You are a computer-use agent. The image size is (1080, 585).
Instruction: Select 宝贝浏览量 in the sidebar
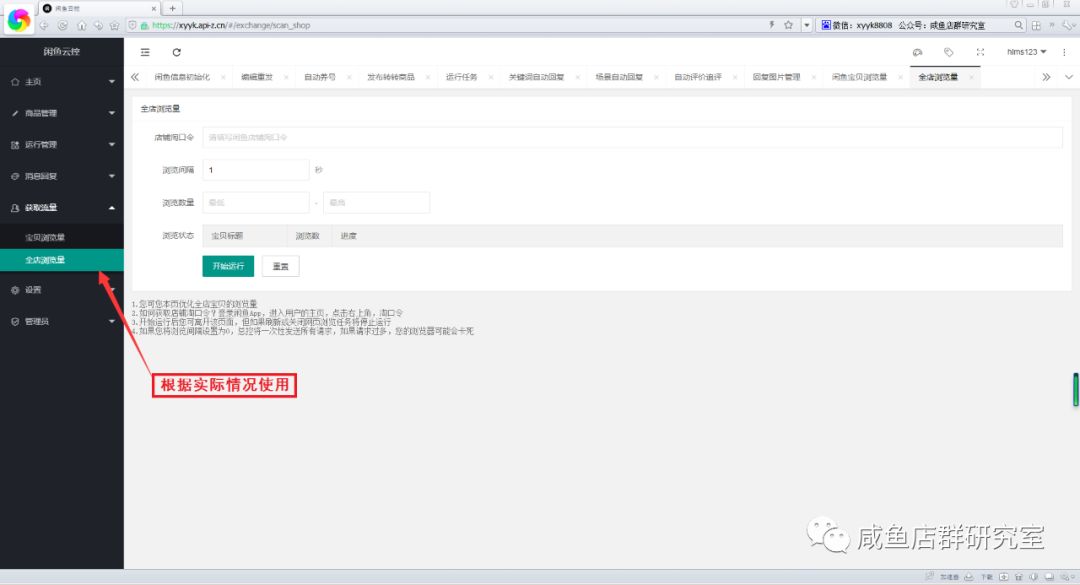pos(46,238)
